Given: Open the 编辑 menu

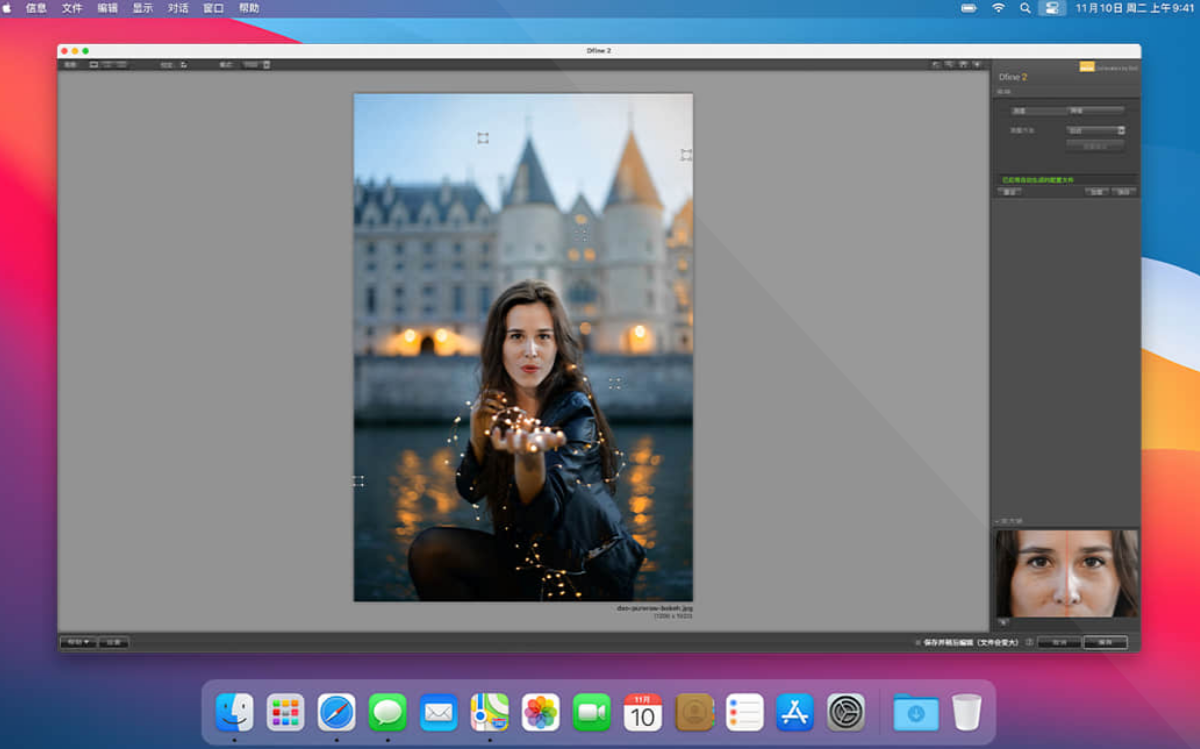Looking at the screenshot, I should pyautogui.click(x=107, y=7).
